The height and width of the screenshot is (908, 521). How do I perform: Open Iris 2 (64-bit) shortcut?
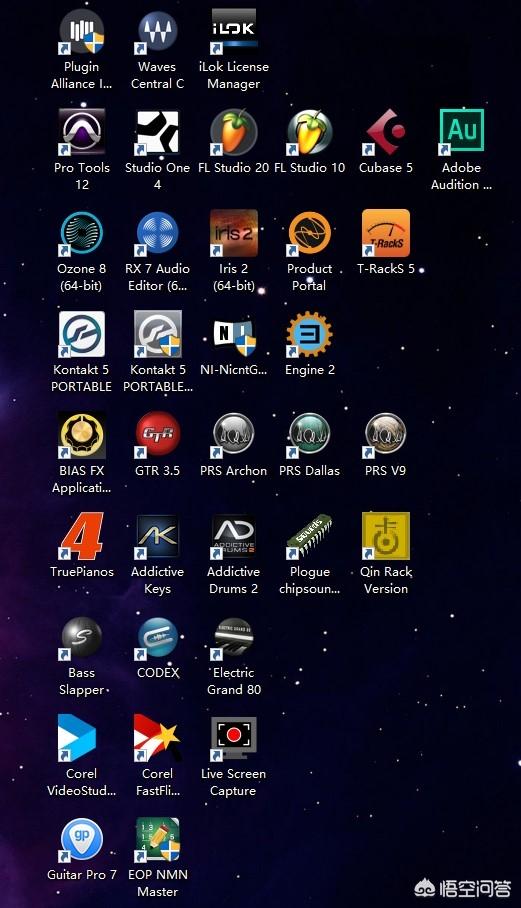click(x=234, y=233)
